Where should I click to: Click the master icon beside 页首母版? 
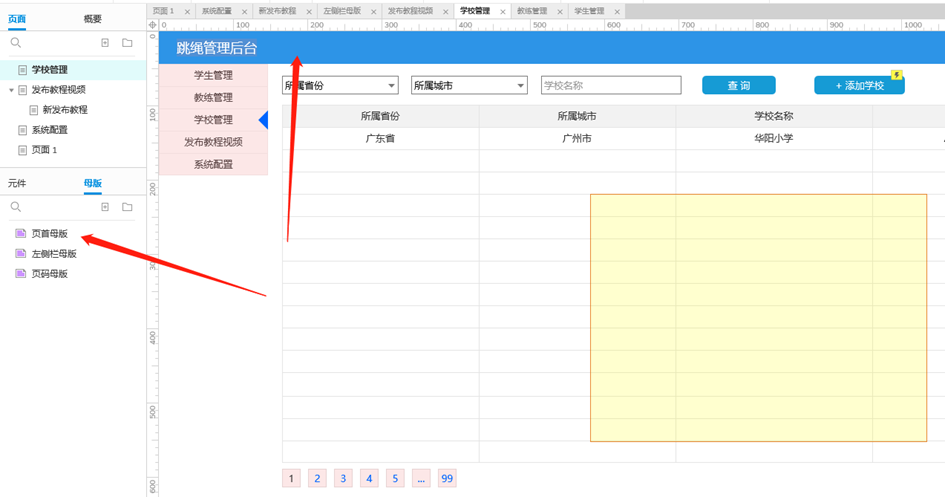click(x=20, y=233)
